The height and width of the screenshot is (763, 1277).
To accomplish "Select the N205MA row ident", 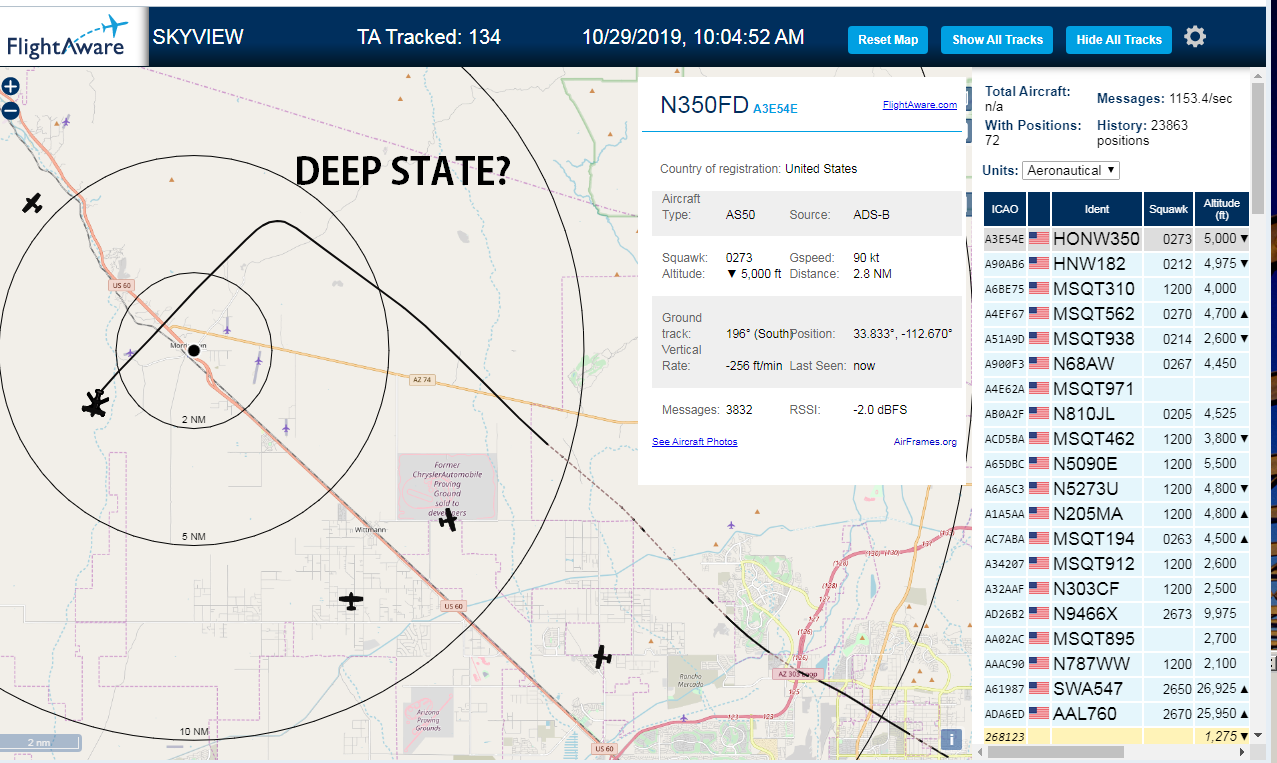I will (x=1096, y=514).
